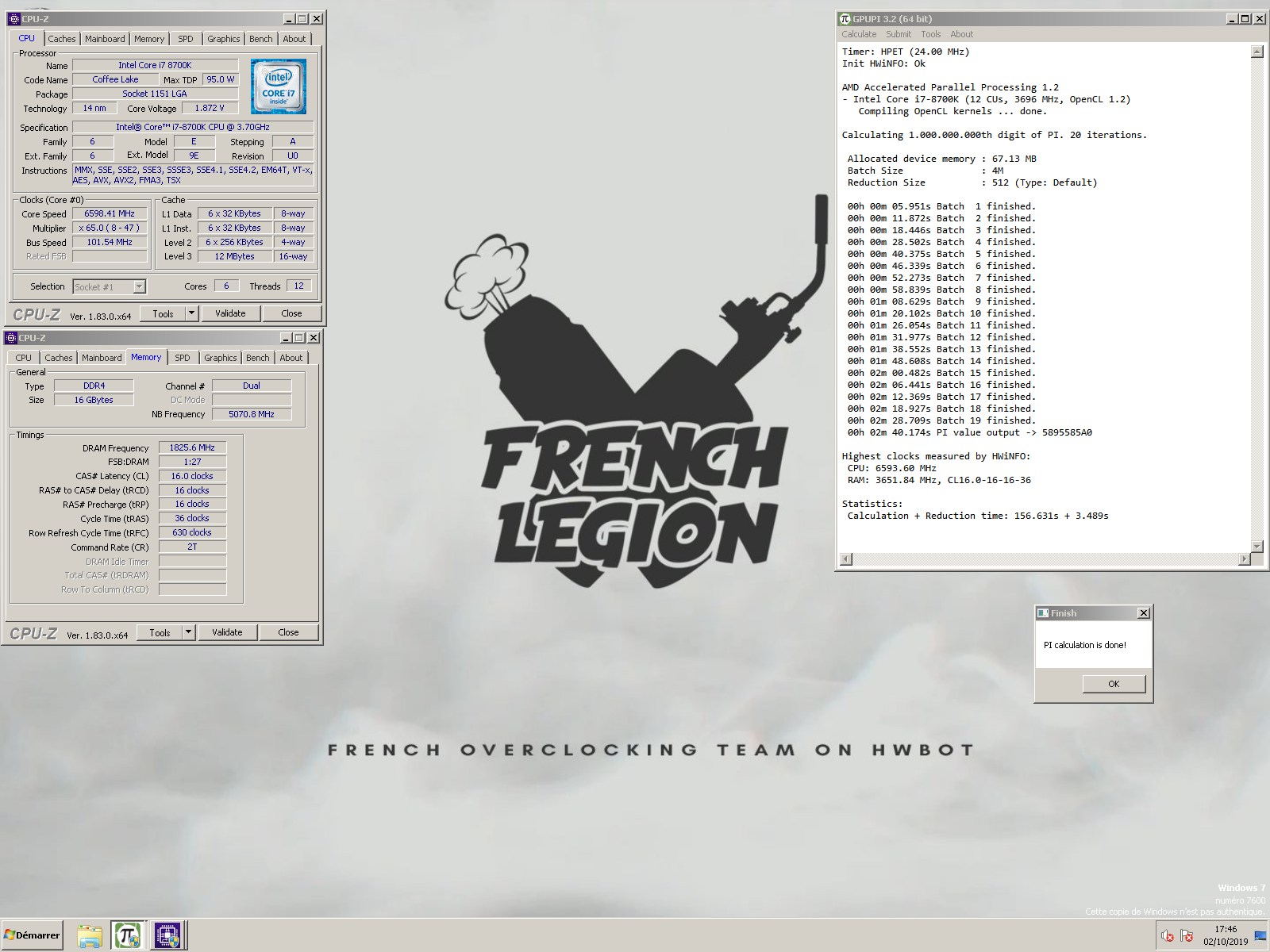Image resolution: width=1270 pixels, height=952 pixels.
Task: Click NB Frequency value 5070.8 MHz
Action: pyautogui.click(x=252, y=414)
